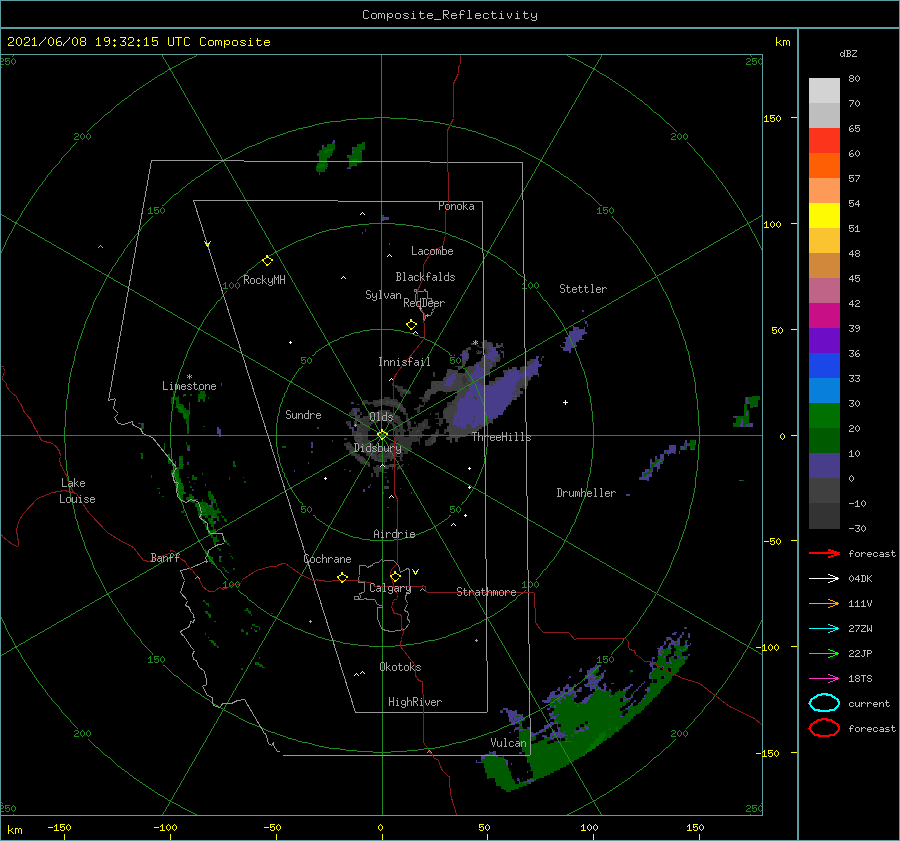Click the cyan 27ZW arrow icon
Viewport: 900px width, 841px height.
pyautogui.click(x=824, y=629)
